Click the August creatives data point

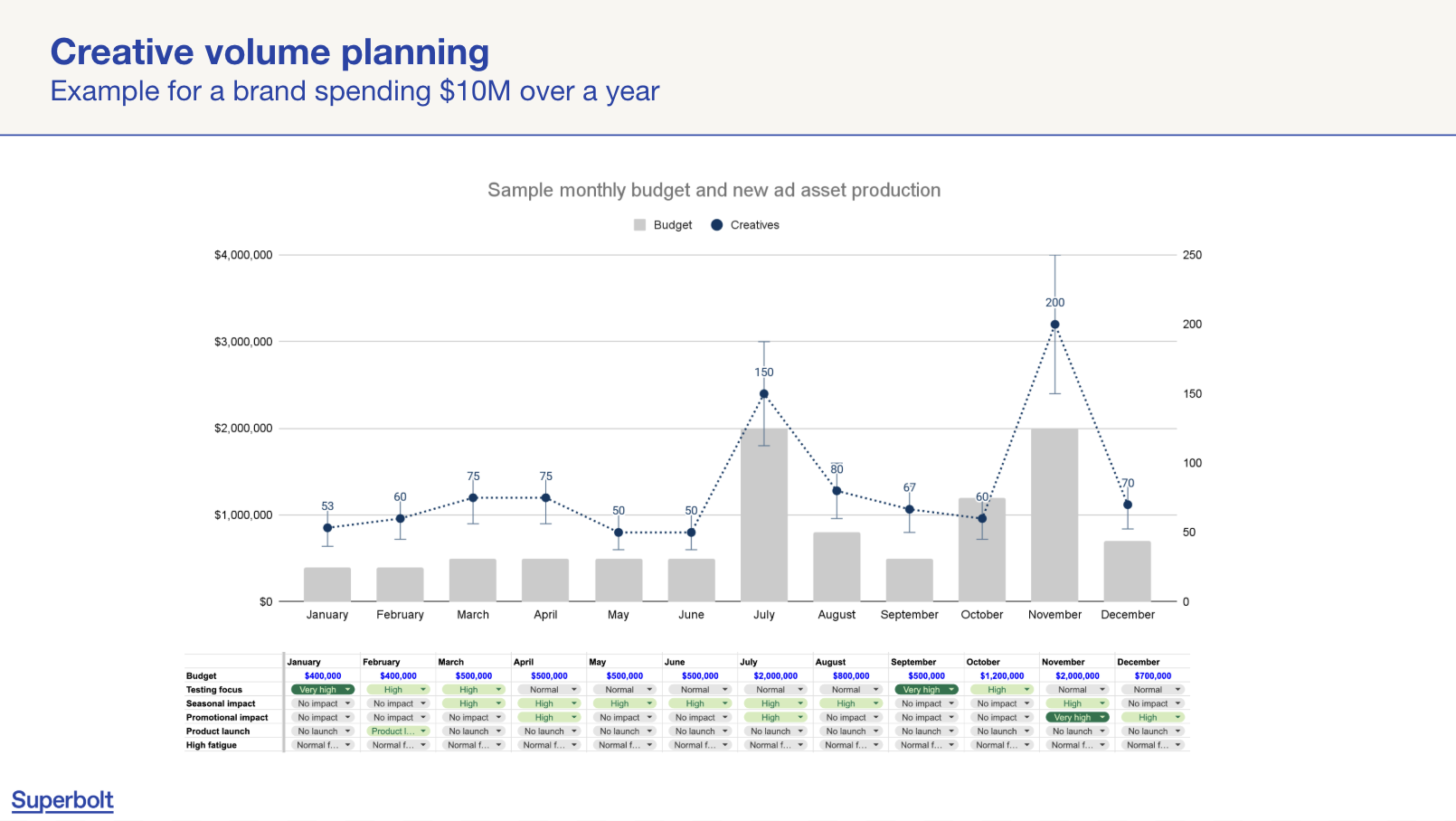pyautogui.click(x=837, y=491)
